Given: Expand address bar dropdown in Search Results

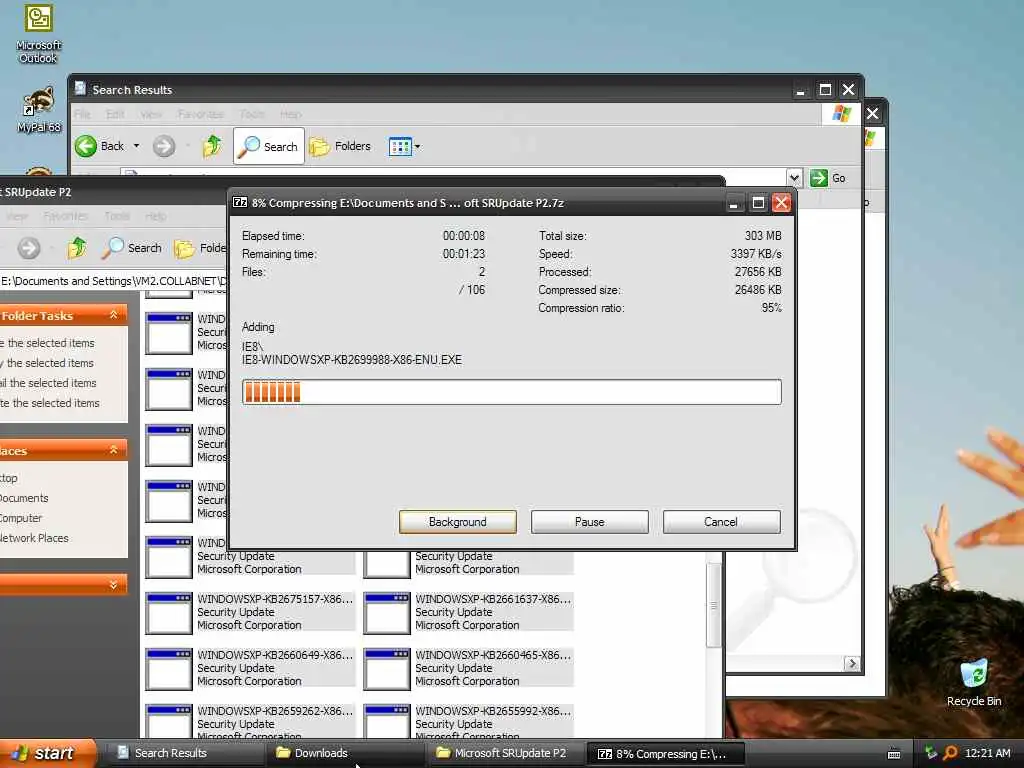Looking at the screenshot, I should coord(793,178).
